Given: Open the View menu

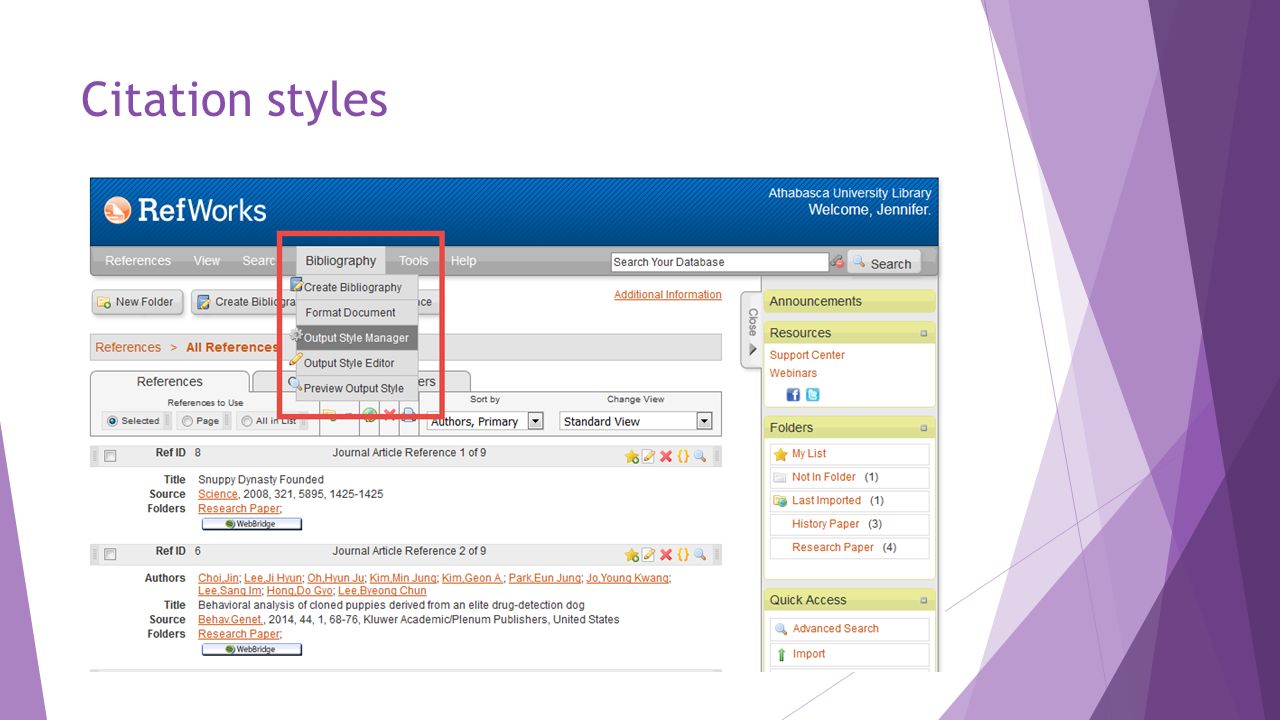Looking at the screenshot, I should coord(207,261).
